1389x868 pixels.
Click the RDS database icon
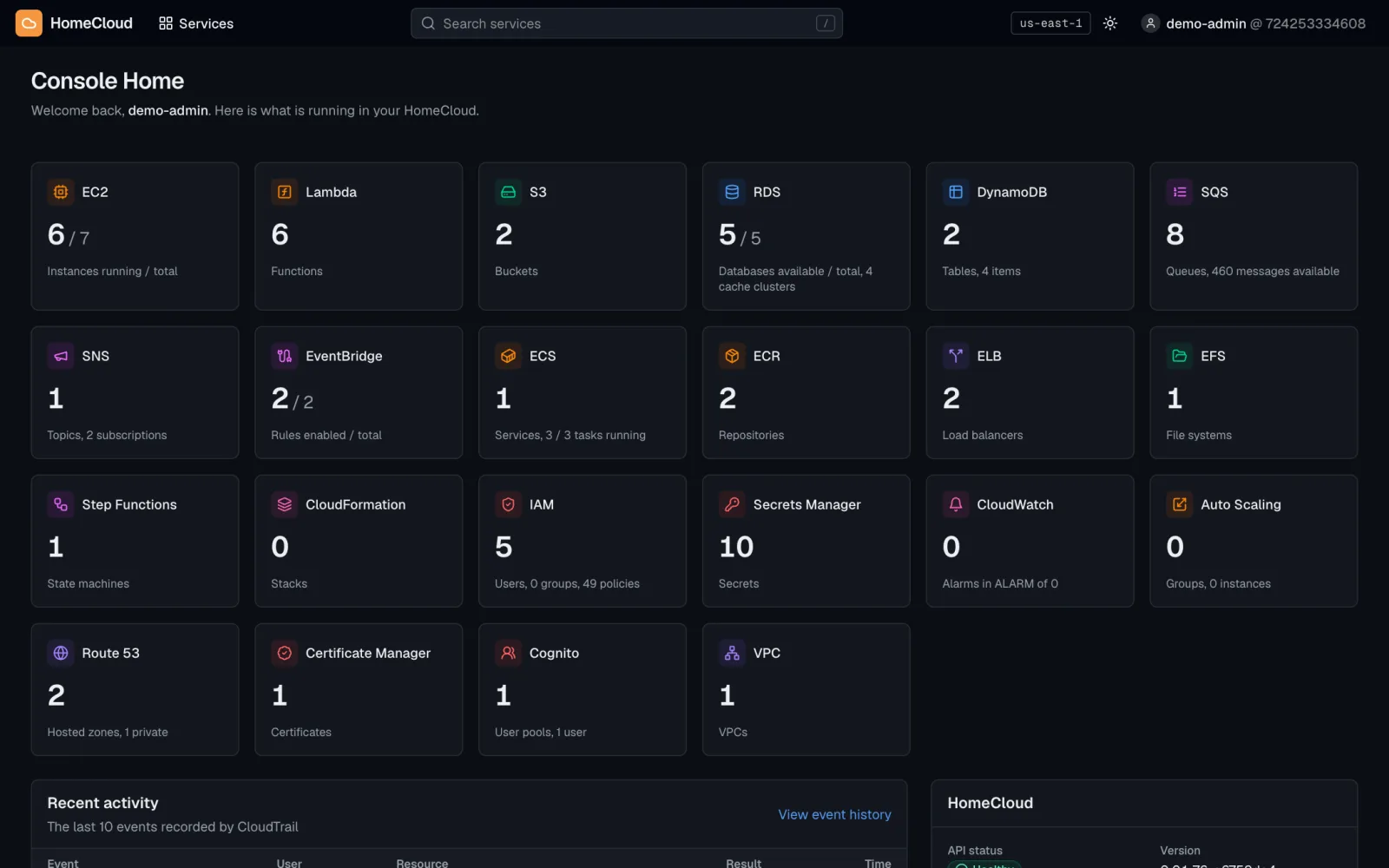pyautogui.click(x=732, y=192)
